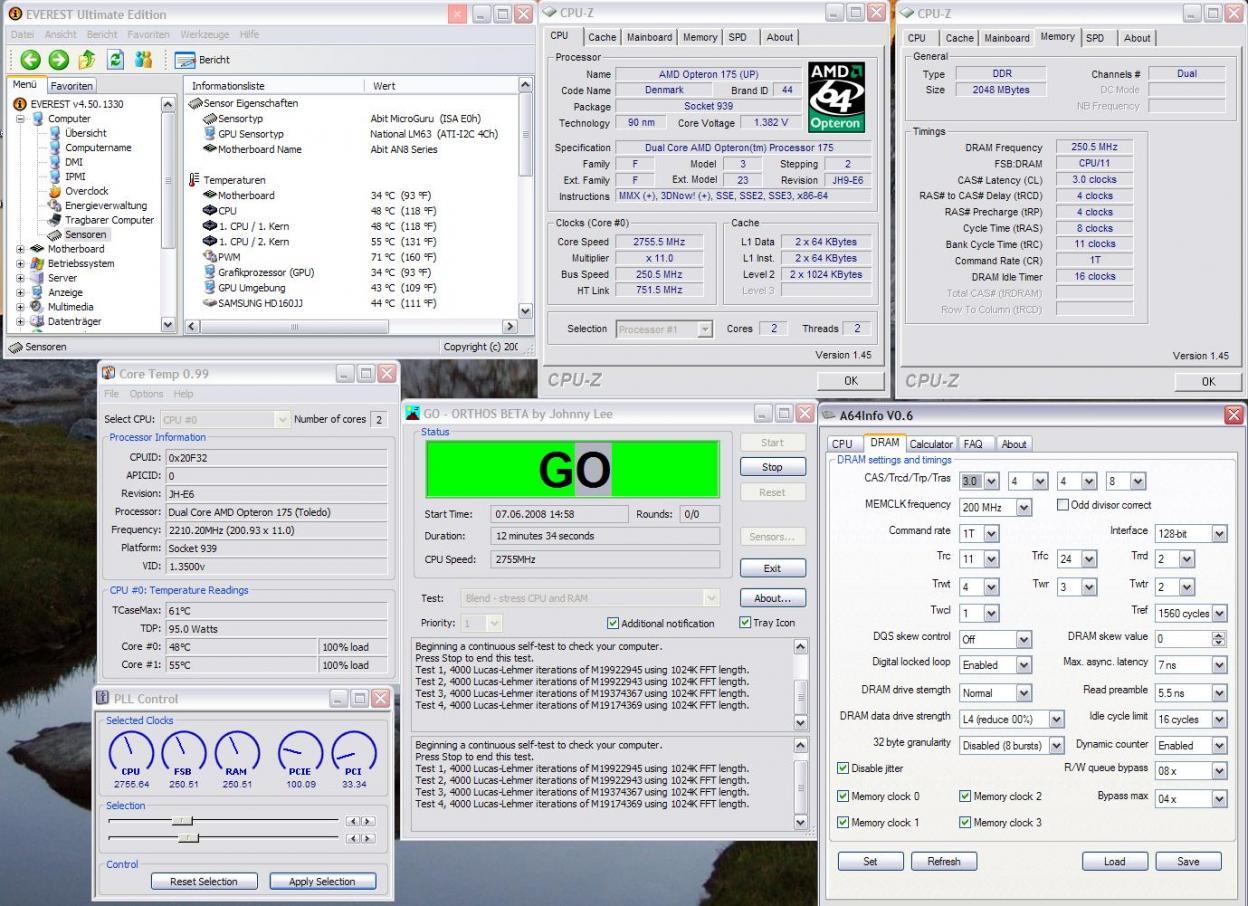Viewport: 1248px width, 906px height.
Task: Click EVEREST refresh toolbar icon
Action: coord(115,60)
